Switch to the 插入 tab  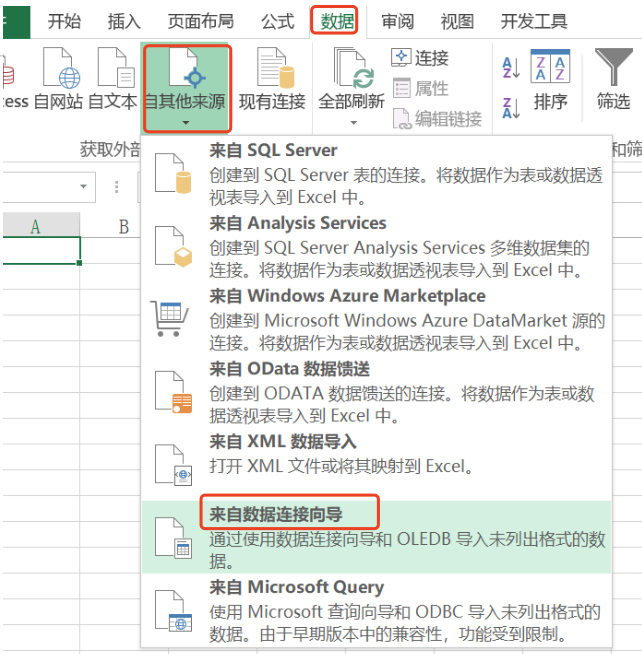(x=124, y=21)
